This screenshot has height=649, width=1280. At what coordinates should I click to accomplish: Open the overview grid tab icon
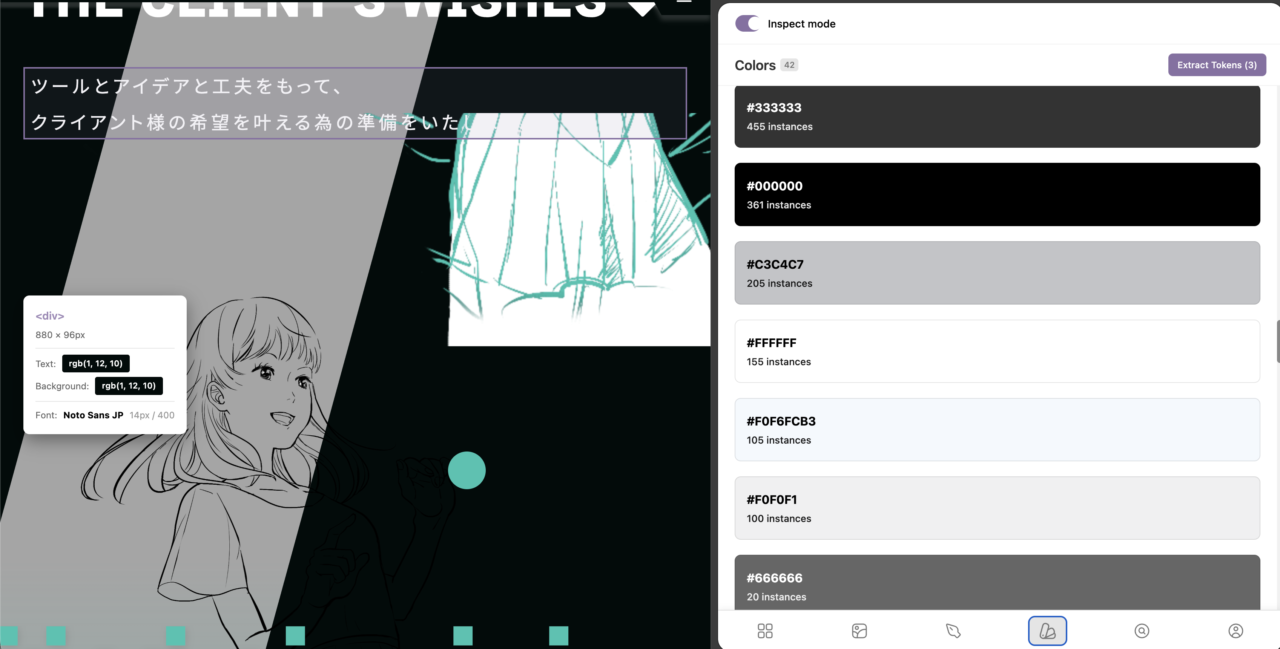click(x=765, y=631)
